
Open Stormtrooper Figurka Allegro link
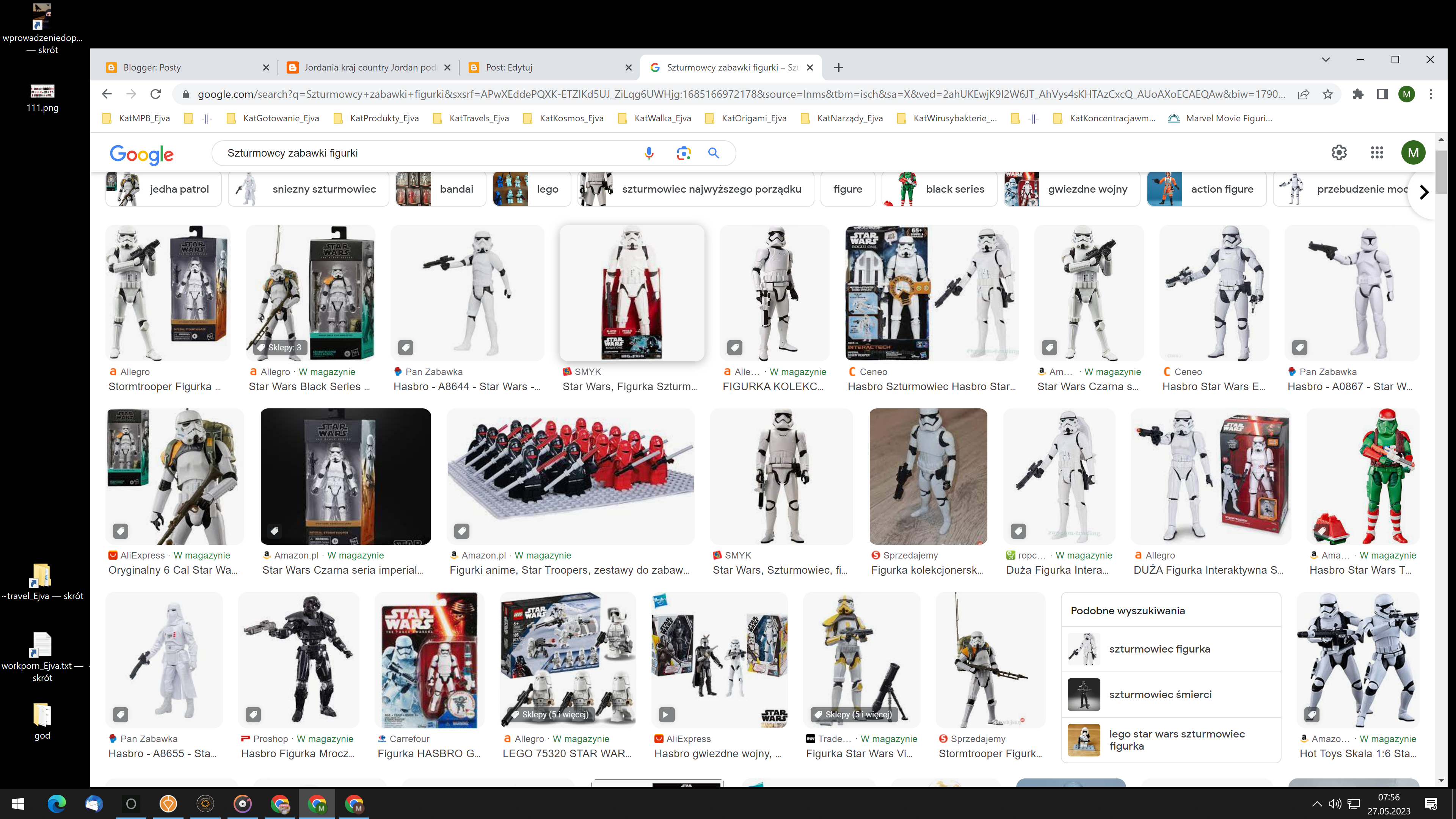(165, 387)
